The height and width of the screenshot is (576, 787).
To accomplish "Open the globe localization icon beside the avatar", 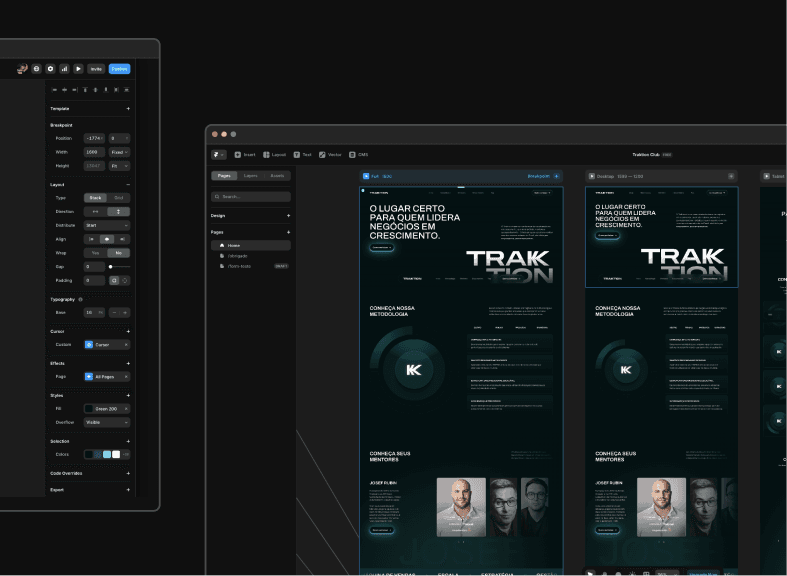I will pos(36,69).
